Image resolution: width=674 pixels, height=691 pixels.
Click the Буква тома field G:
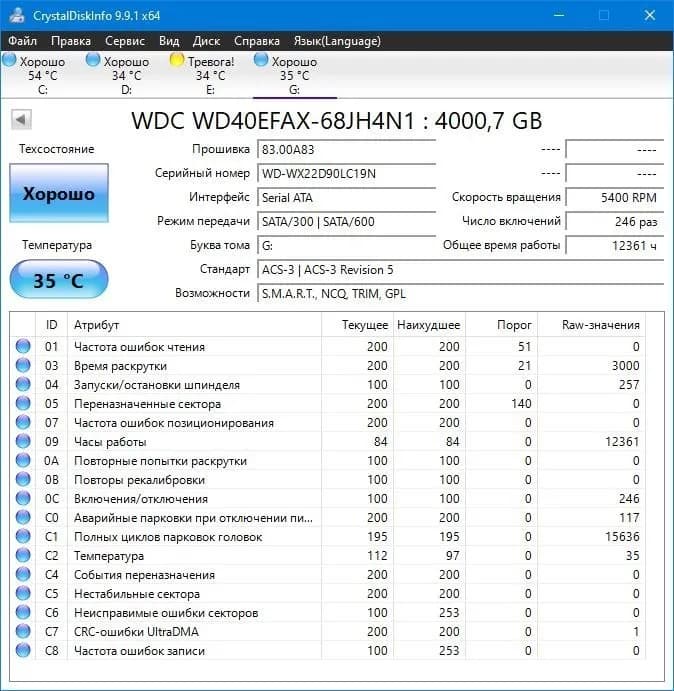pos(346,245)
